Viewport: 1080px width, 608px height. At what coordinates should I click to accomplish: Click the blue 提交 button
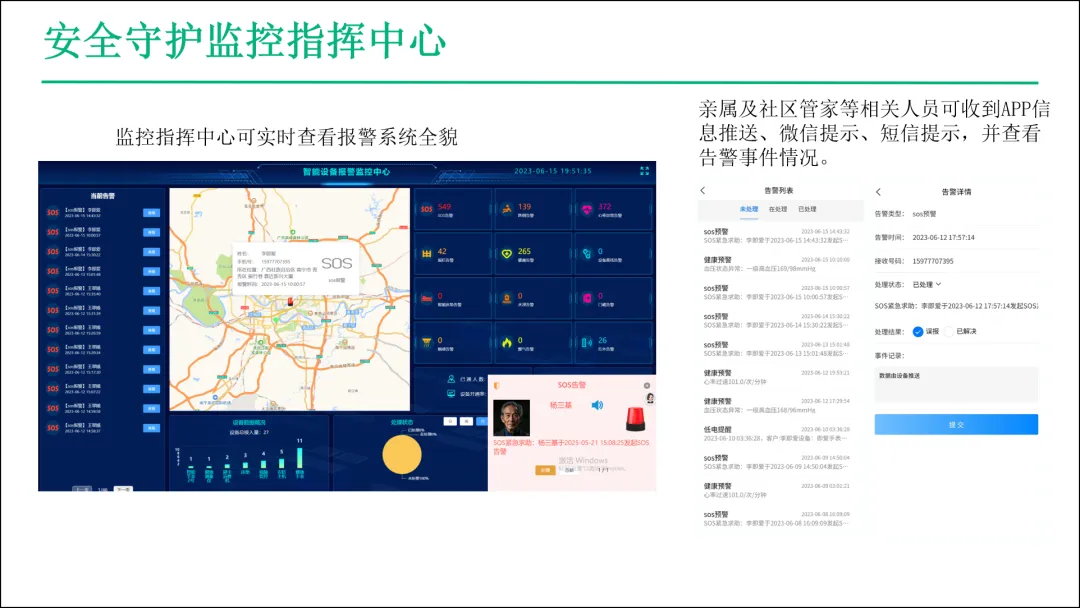[956, 424]
